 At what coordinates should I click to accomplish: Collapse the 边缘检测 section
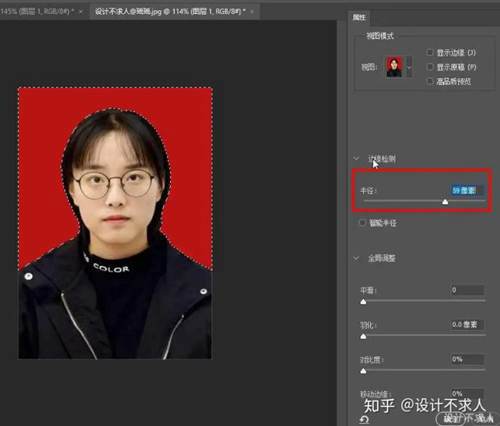pos(356,159)
